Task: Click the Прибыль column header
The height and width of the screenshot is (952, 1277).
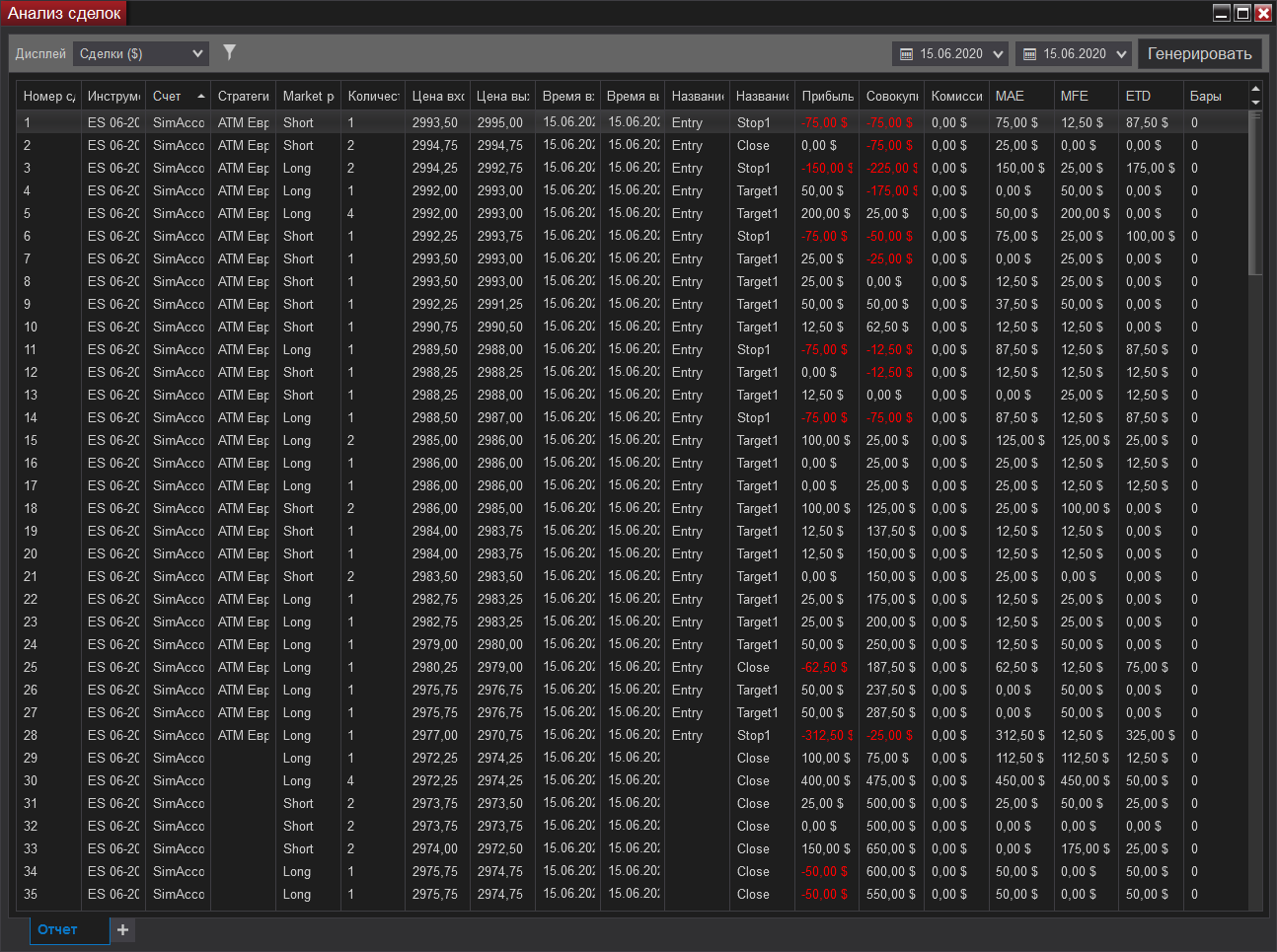Action: tap(828, 96)
